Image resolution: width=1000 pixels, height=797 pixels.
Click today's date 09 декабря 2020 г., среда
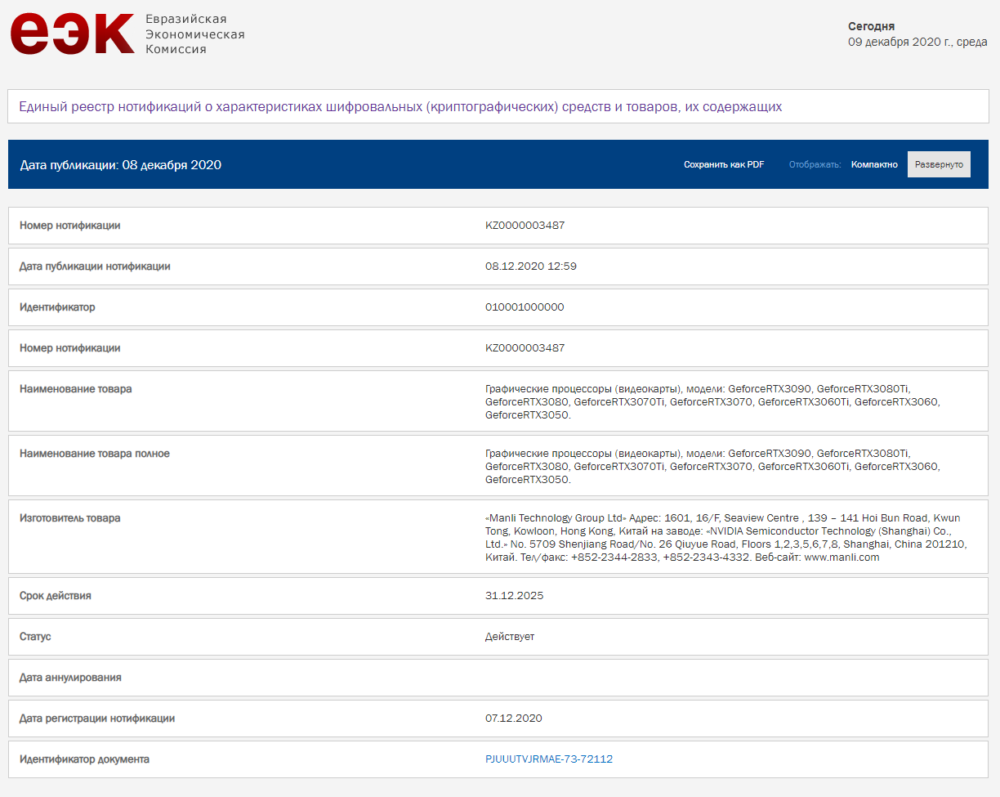pos(917,41)
